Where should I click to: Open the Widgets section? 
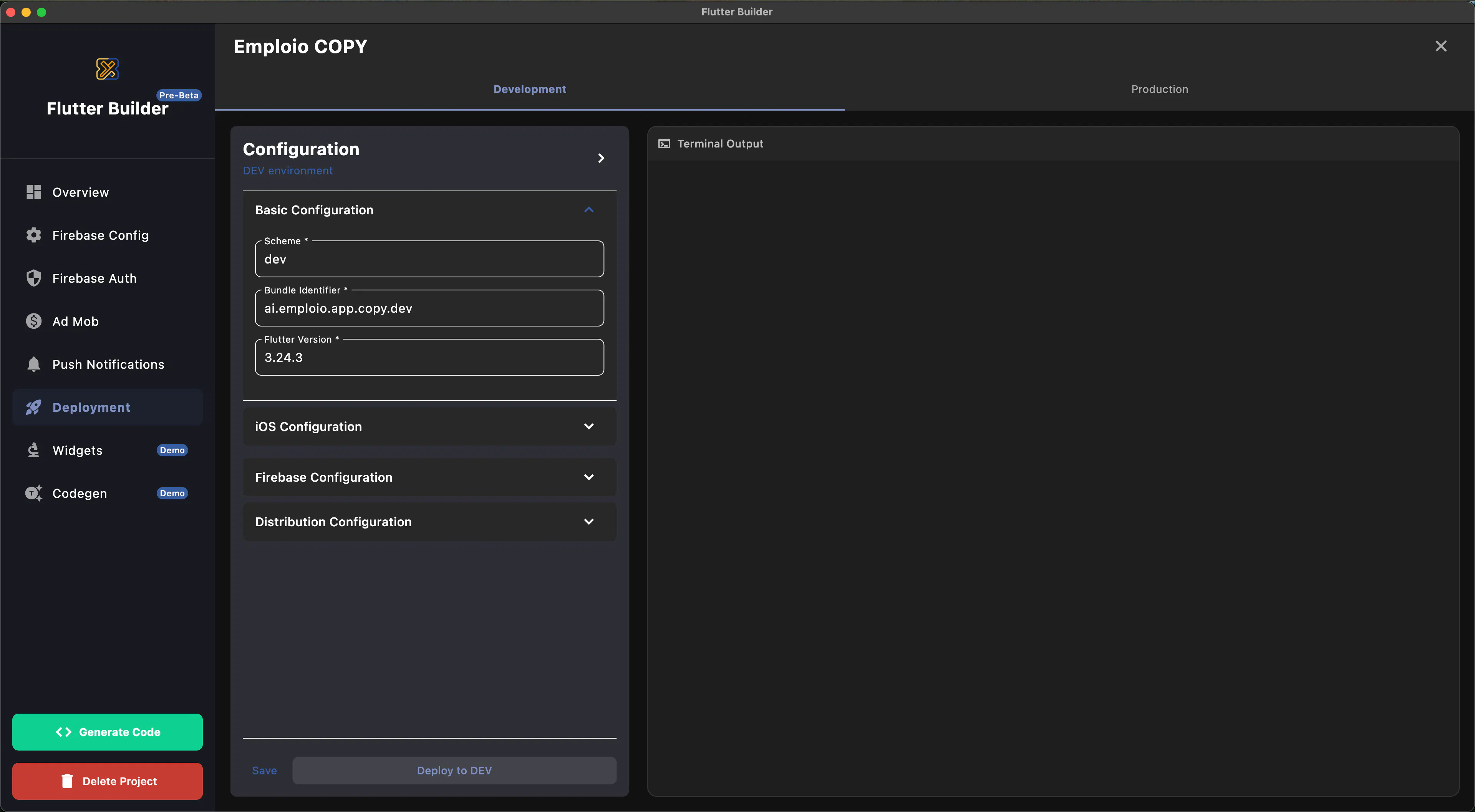[x=107, y=450]
